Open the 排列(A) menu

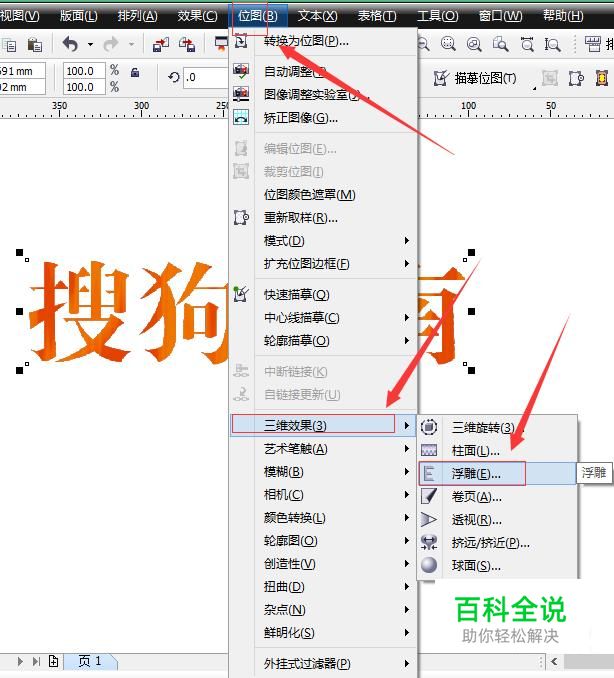[x=138, y=16]
